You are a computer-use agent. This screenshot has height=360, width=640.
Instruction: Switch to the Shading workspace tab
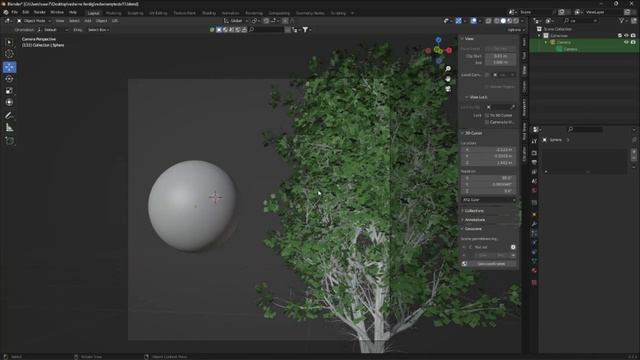209,13
